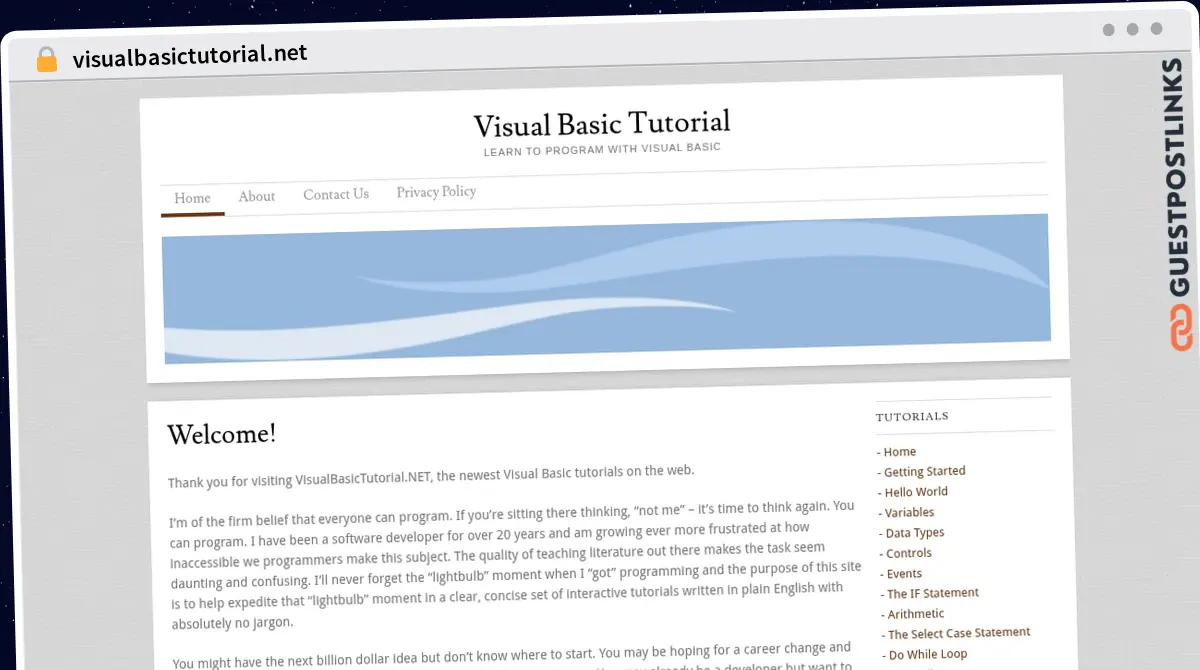Image resolution: width=1200 pixels, height=670 pixels.
Task: Go to the Contact Us page
Action: coord(336,194)
